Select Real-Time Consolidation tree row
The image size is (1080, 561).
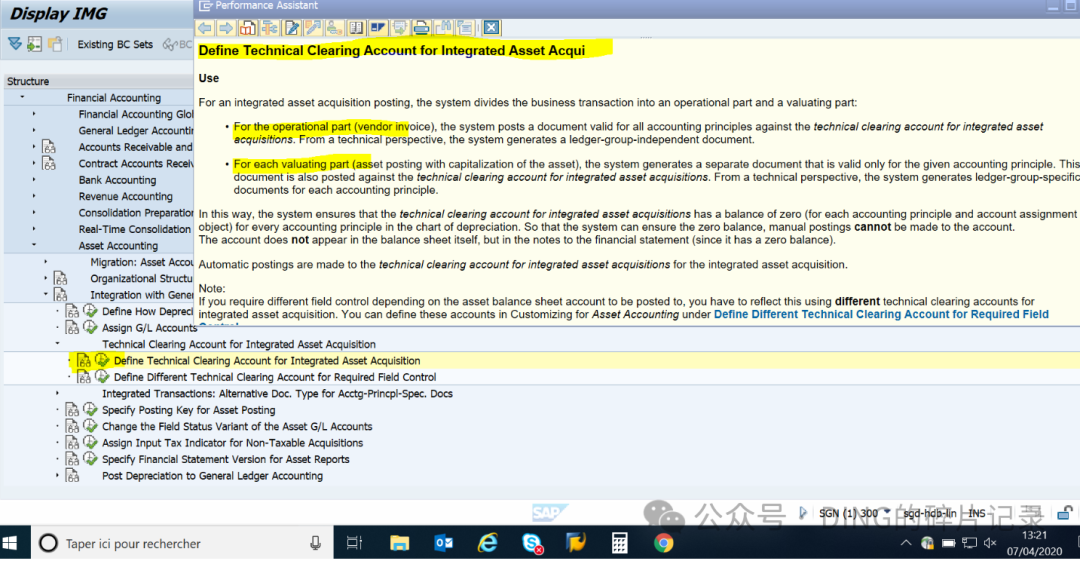134,229
